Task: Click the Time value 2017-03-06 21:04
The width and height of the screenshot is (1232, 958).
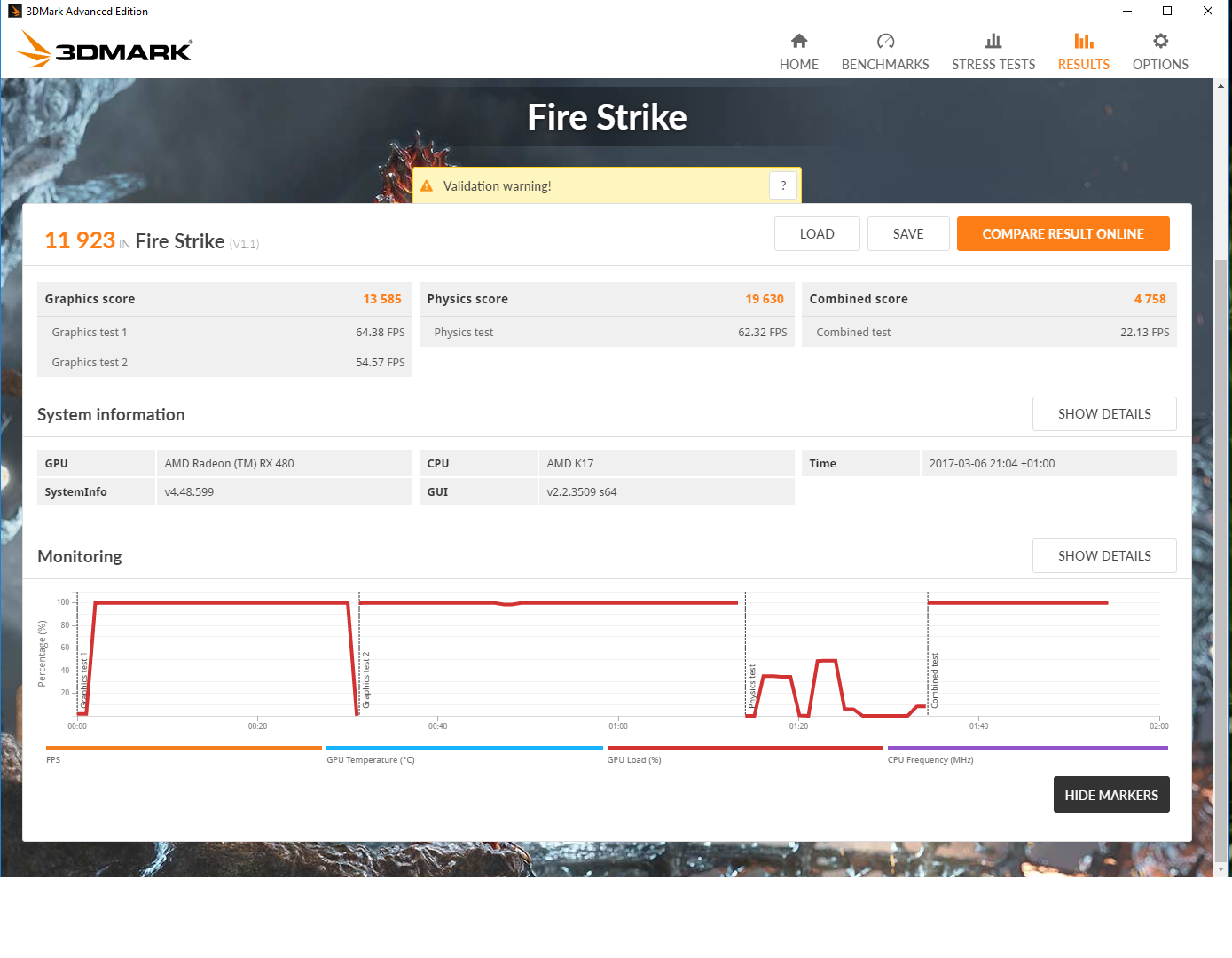Action: tap(992, 464)
